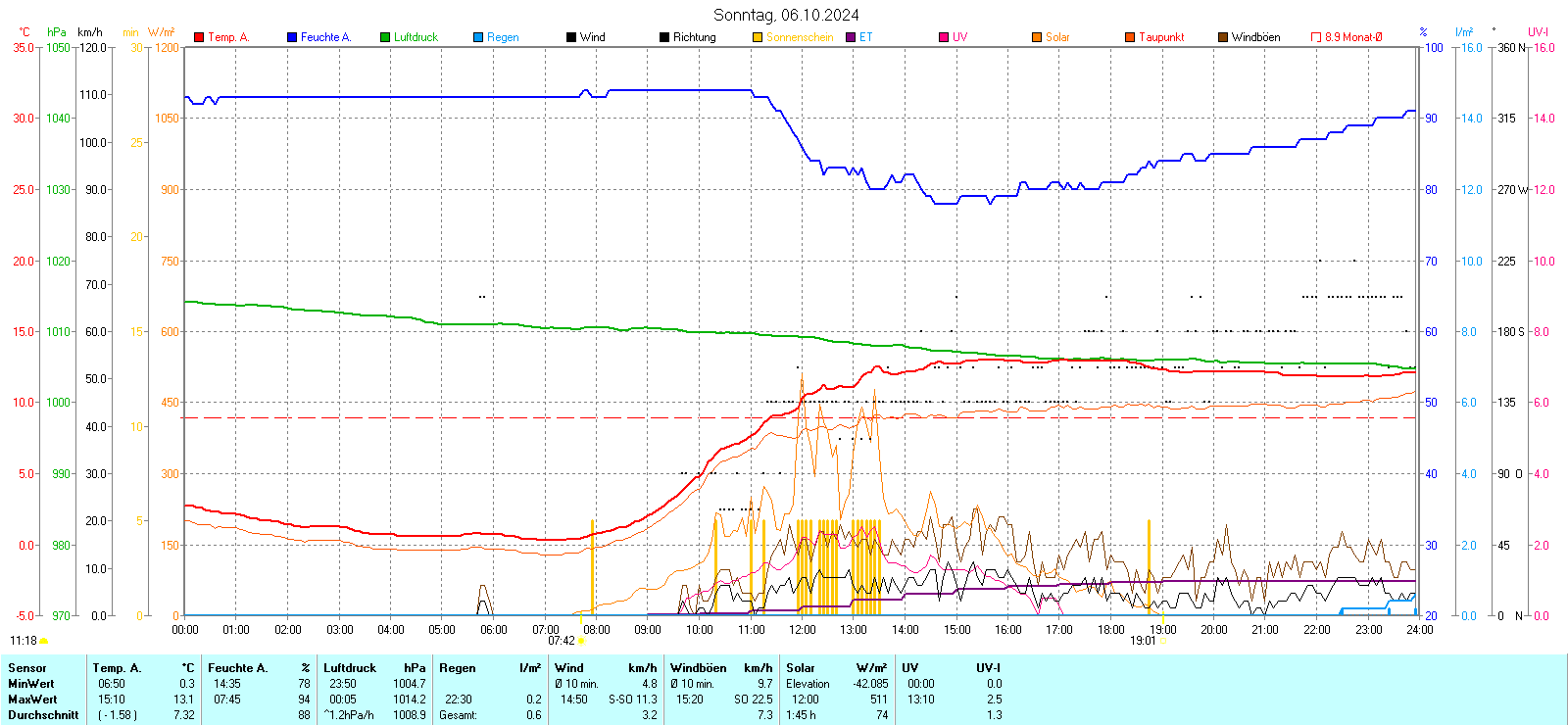Click the brown Windböen legend square
Screen dimensions: 1568x725
tap(1223, 37)
